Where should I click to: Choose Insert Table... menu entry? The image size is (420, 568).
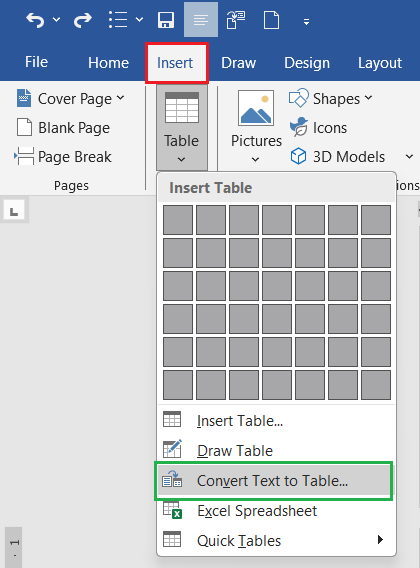click(276, 421)
